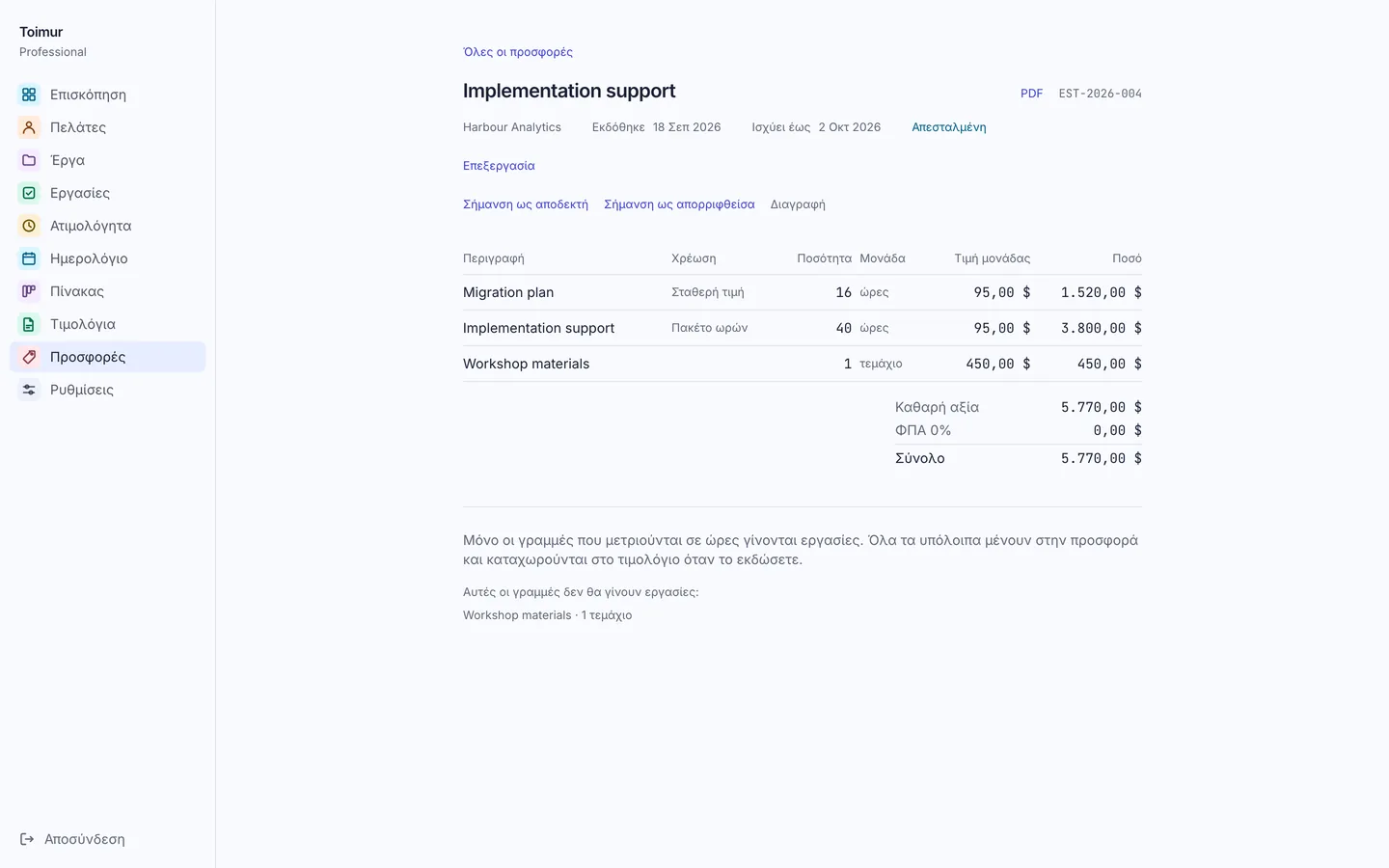
Task: Download the estimate via PDF link
Action: (1031, 94)
